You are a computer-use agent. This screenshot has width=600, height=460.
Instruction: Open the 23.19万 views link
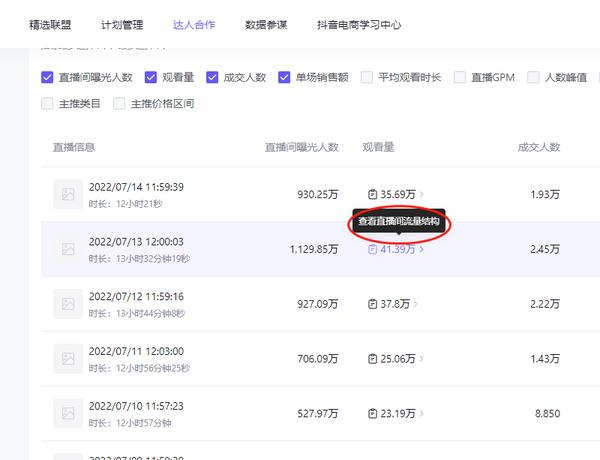(x=398, y=413)
